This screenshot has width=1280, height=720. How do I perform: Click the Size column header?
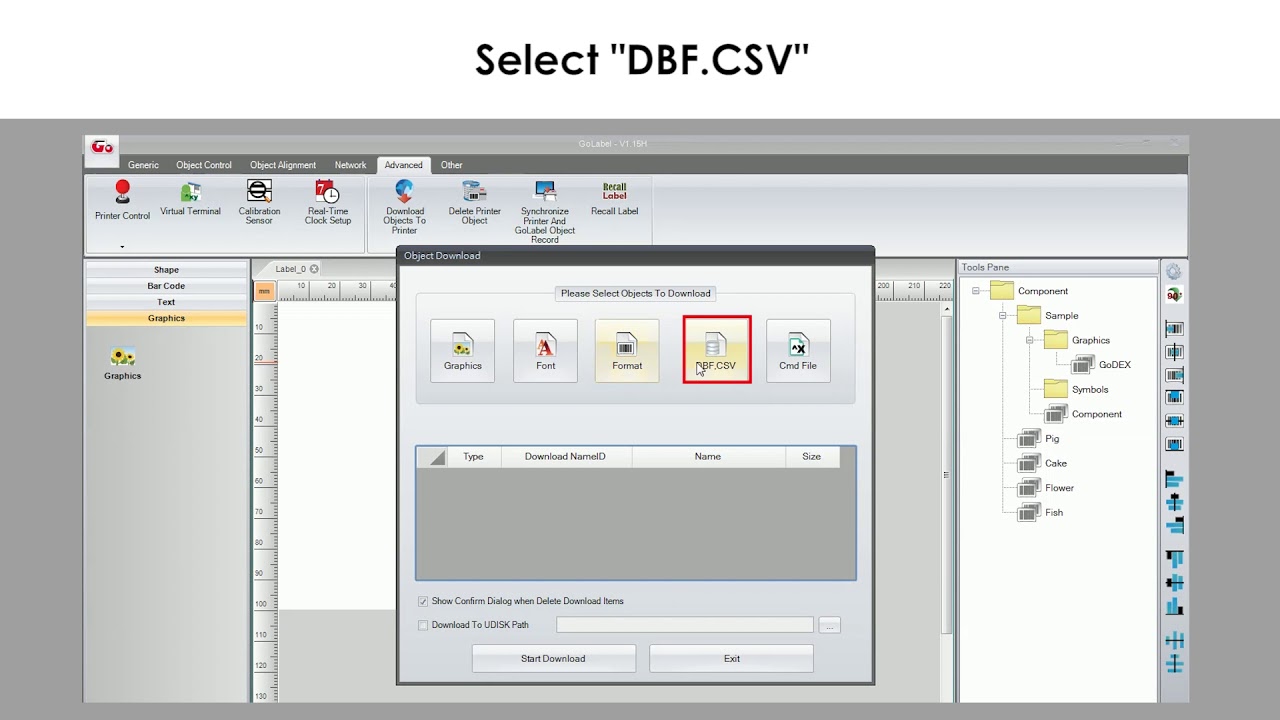click(x=811, y=457)
